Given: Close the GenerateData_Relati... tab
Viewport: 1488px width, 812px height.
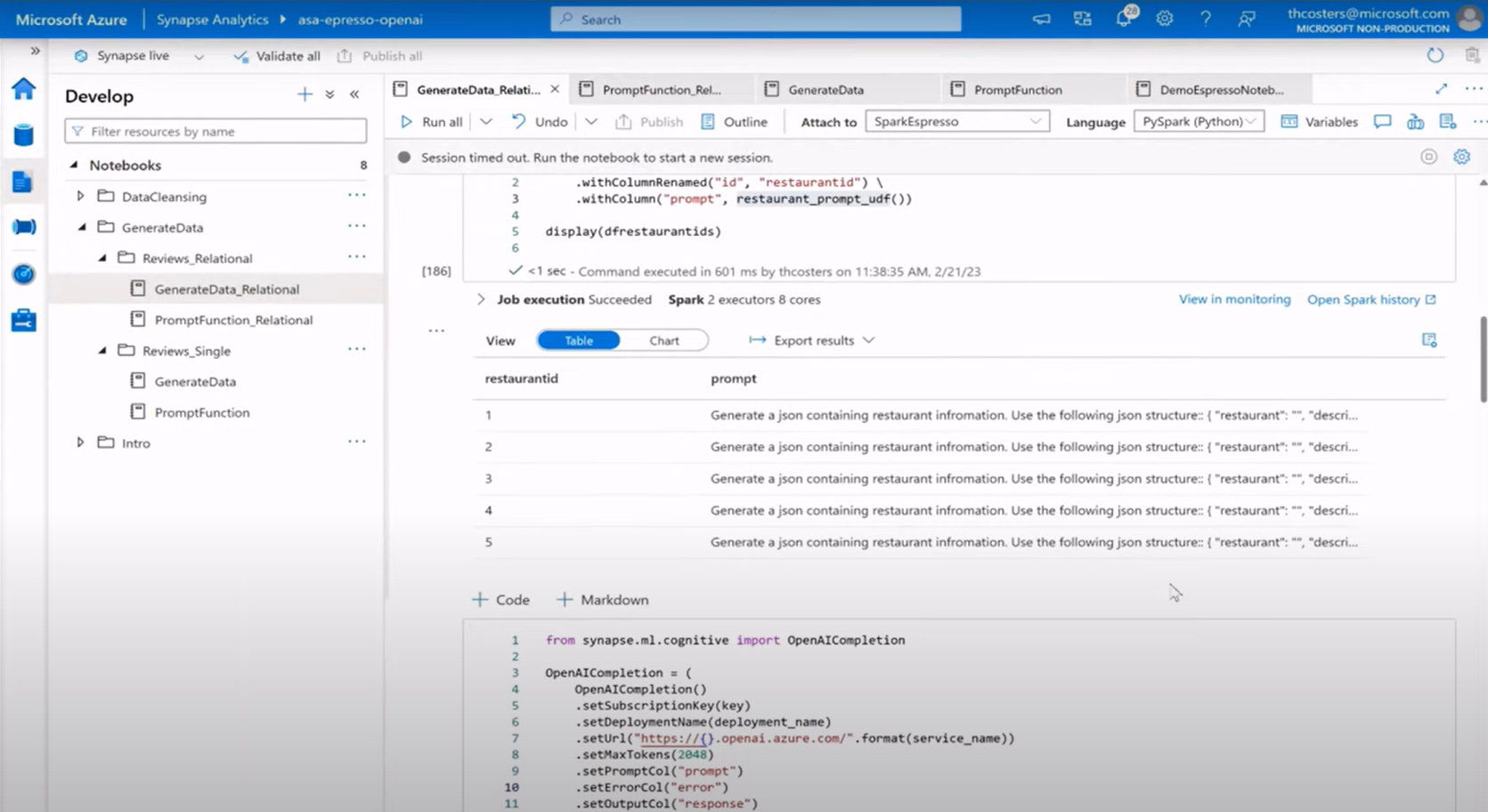Looking at the screenshot, I should pos(555,89).
